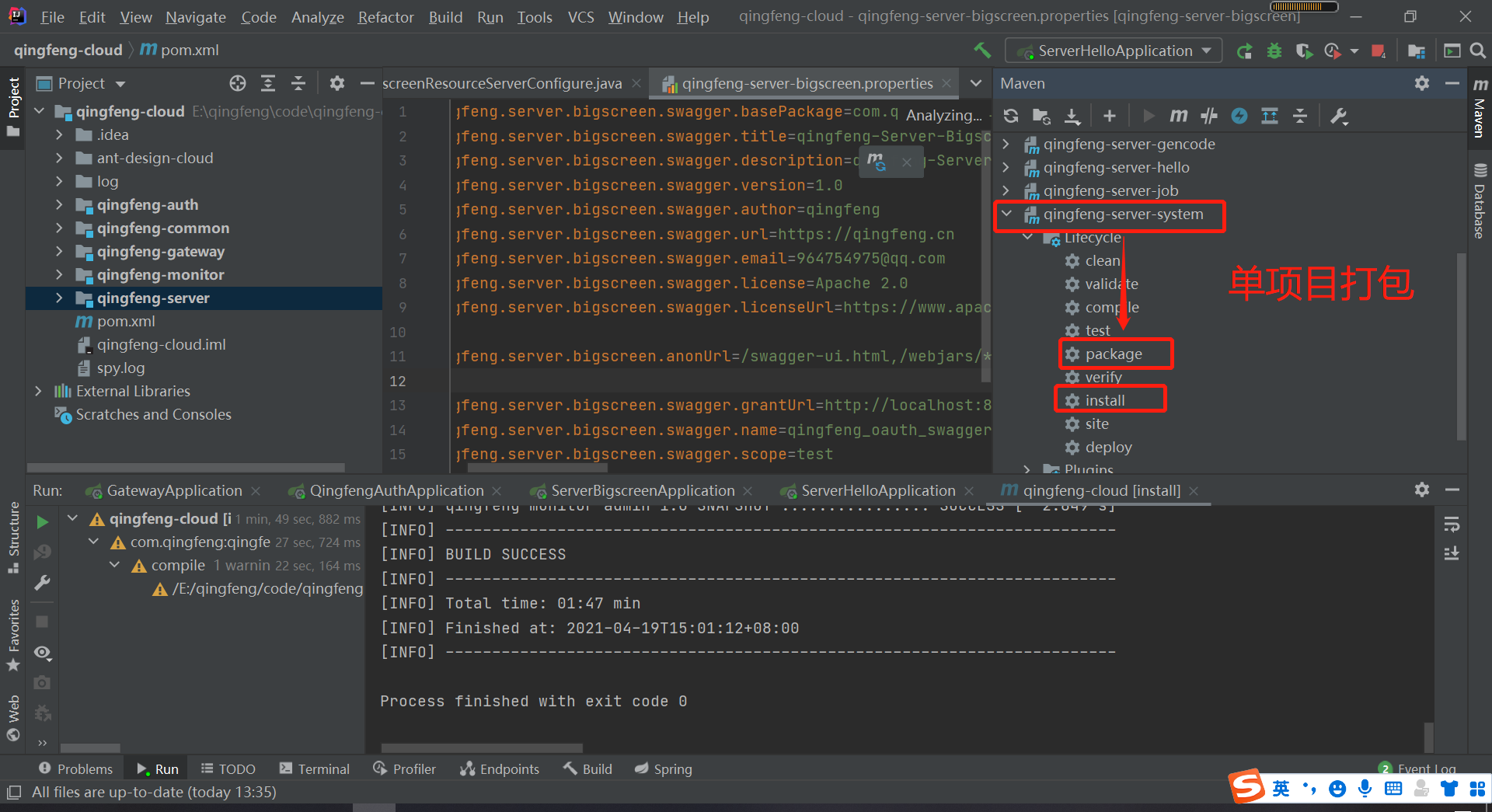Open the Navigate menu
The height and width of the screenshot is (812, 1492).
point(196,17)
